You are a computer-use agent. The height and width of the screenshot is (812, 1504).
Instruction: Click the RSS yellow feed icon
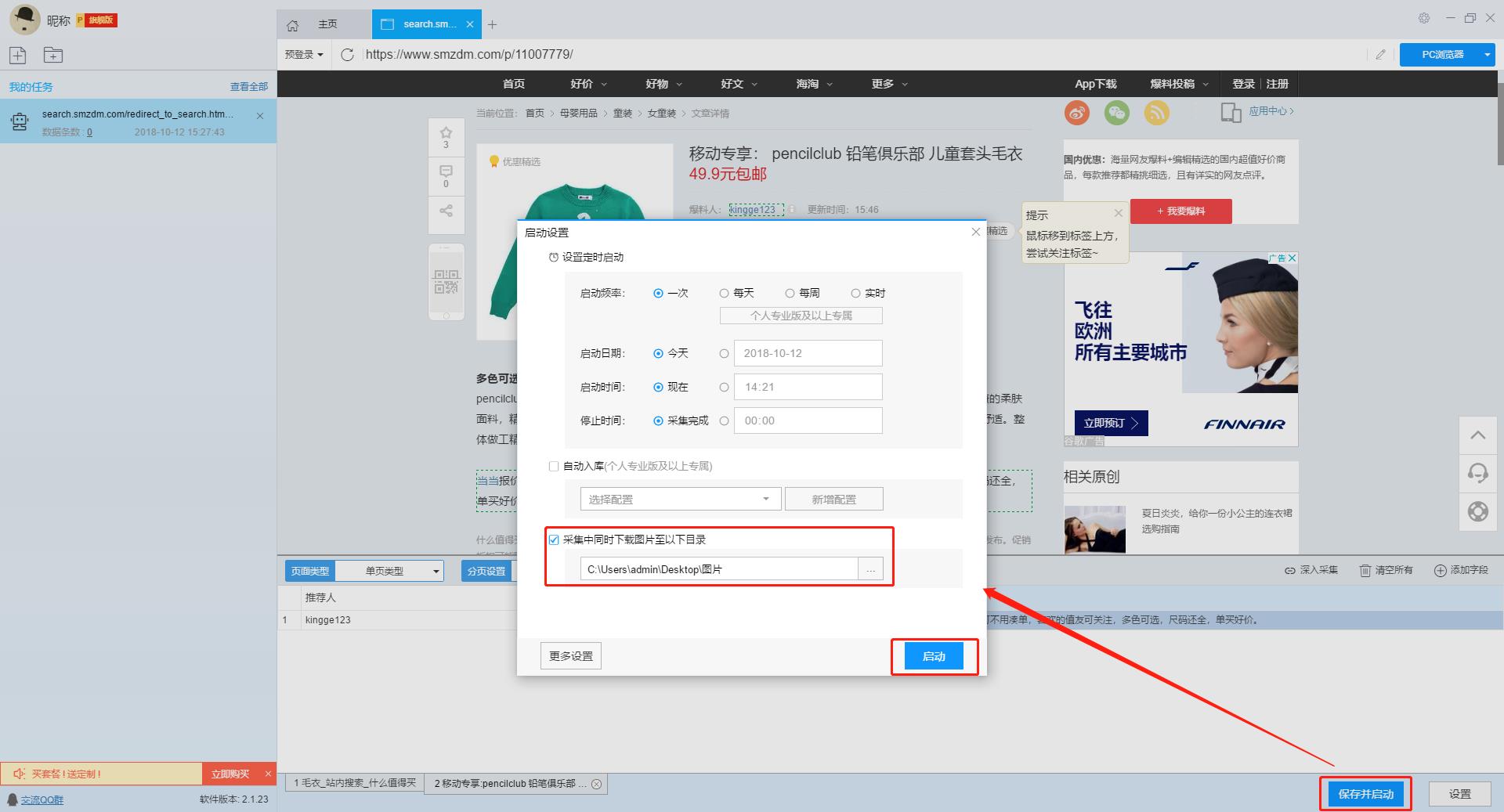click(x=1157, y=113)
